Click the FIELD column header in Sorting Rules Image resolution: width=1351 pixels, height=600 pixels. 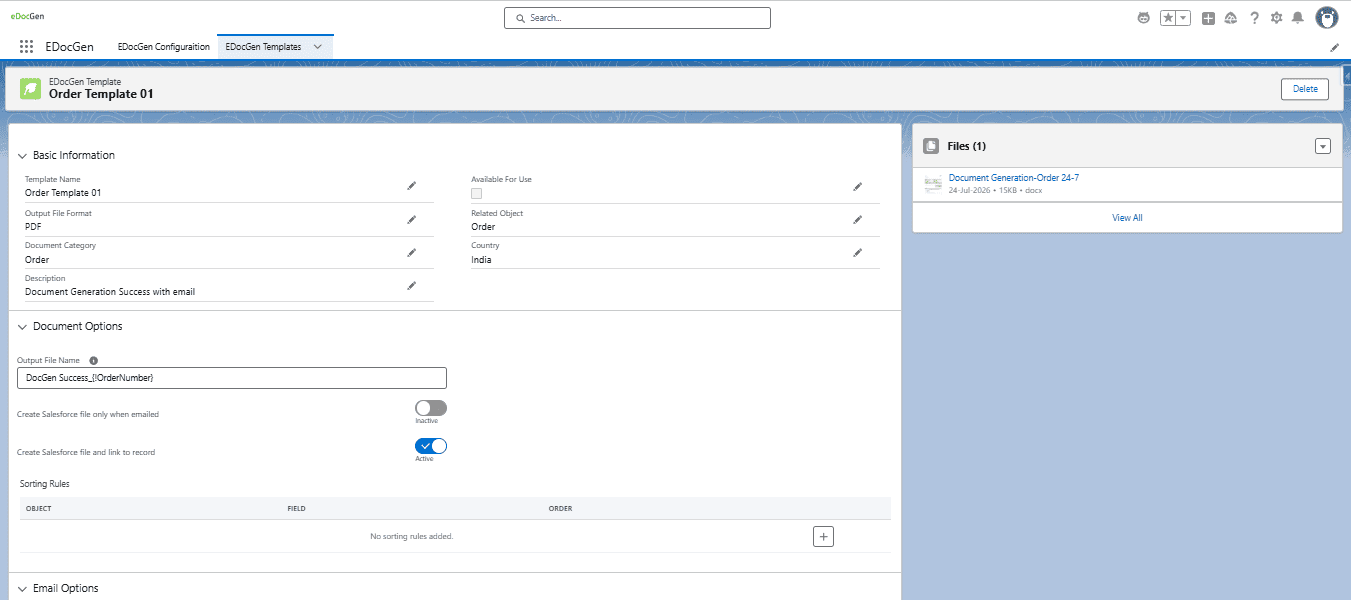coord(296,509)
